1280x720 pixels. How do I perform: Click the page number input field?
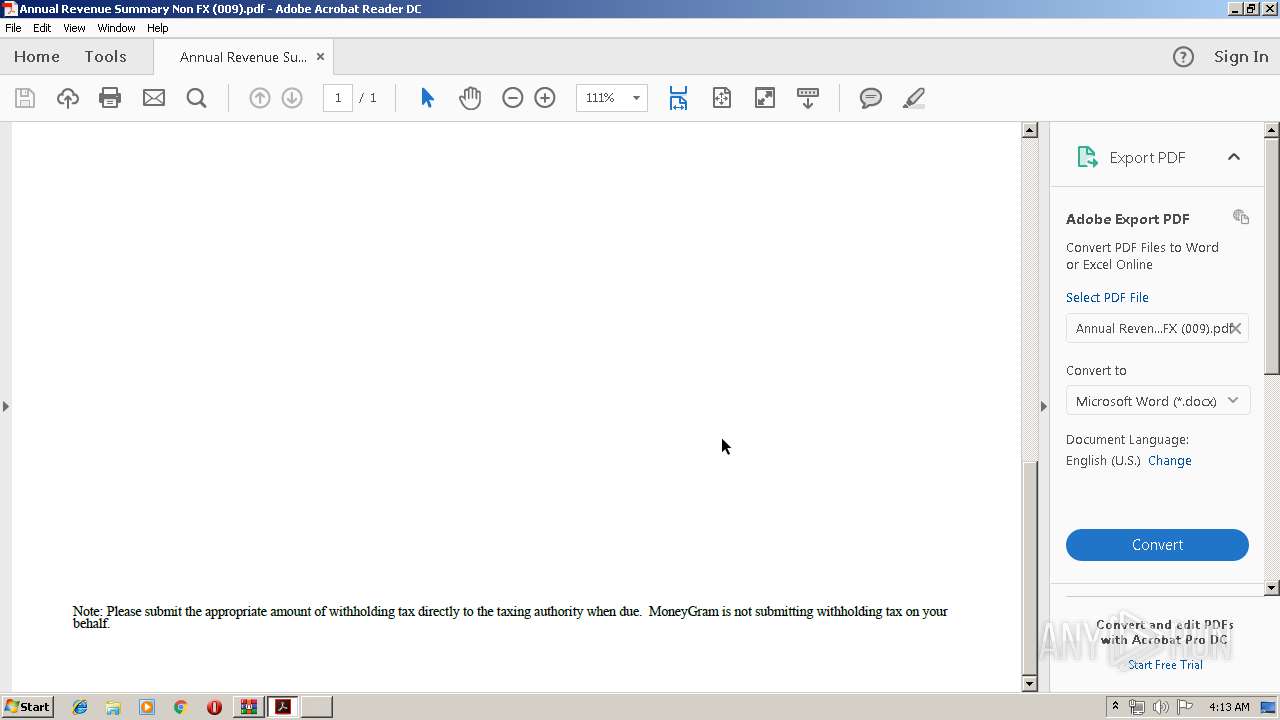click(x=338, y=98)
